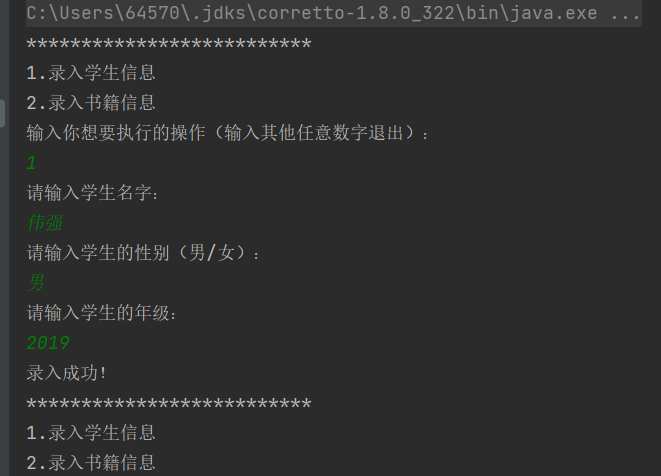
Task: Click the 输入你想要执行的操作 prompt line
Action: [228, 133]
